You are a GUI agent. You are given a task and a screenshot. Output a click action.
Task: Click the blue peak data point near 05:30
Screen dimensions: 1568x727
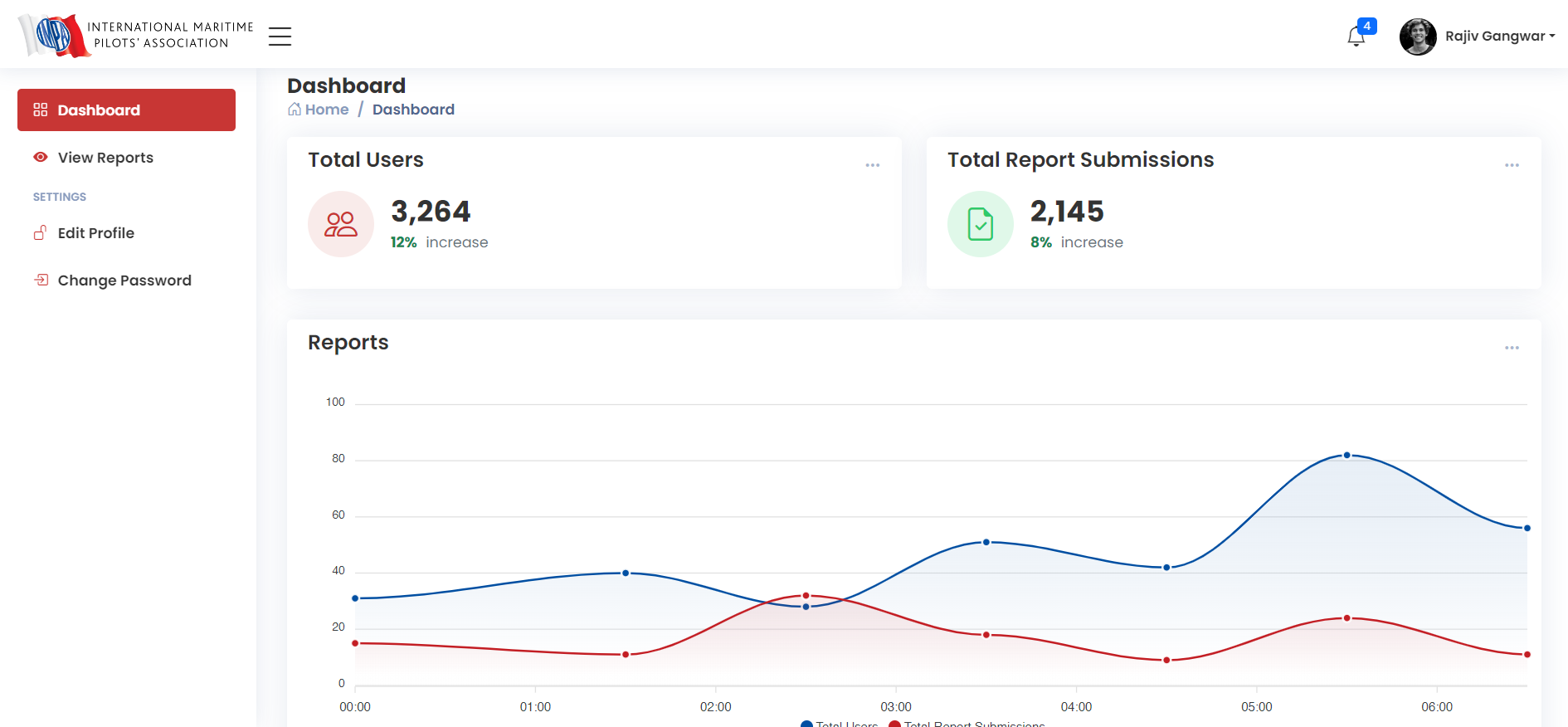(x=1346, y=455)
